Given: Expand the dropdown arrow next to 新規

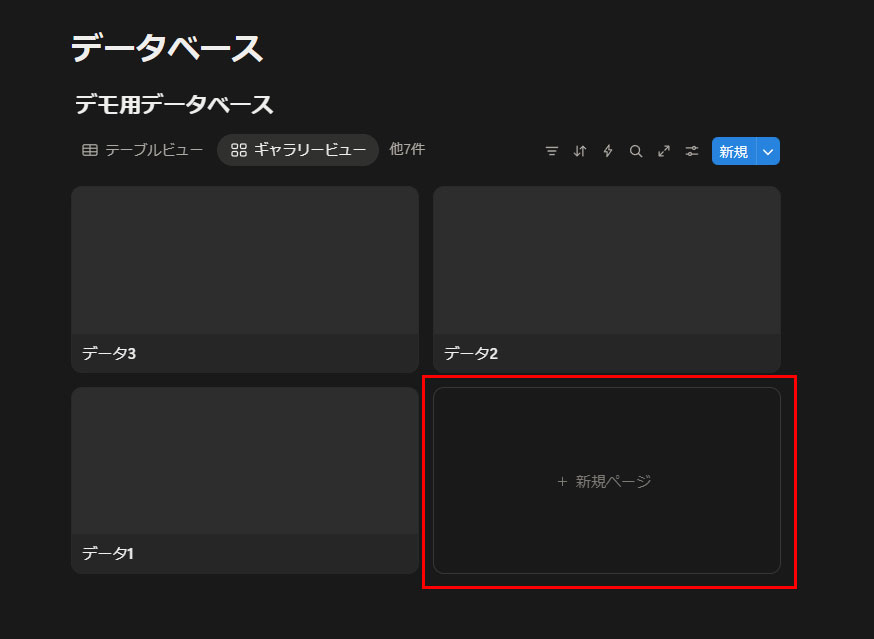Looking at the screenshot, I should [x=768, y=151].
